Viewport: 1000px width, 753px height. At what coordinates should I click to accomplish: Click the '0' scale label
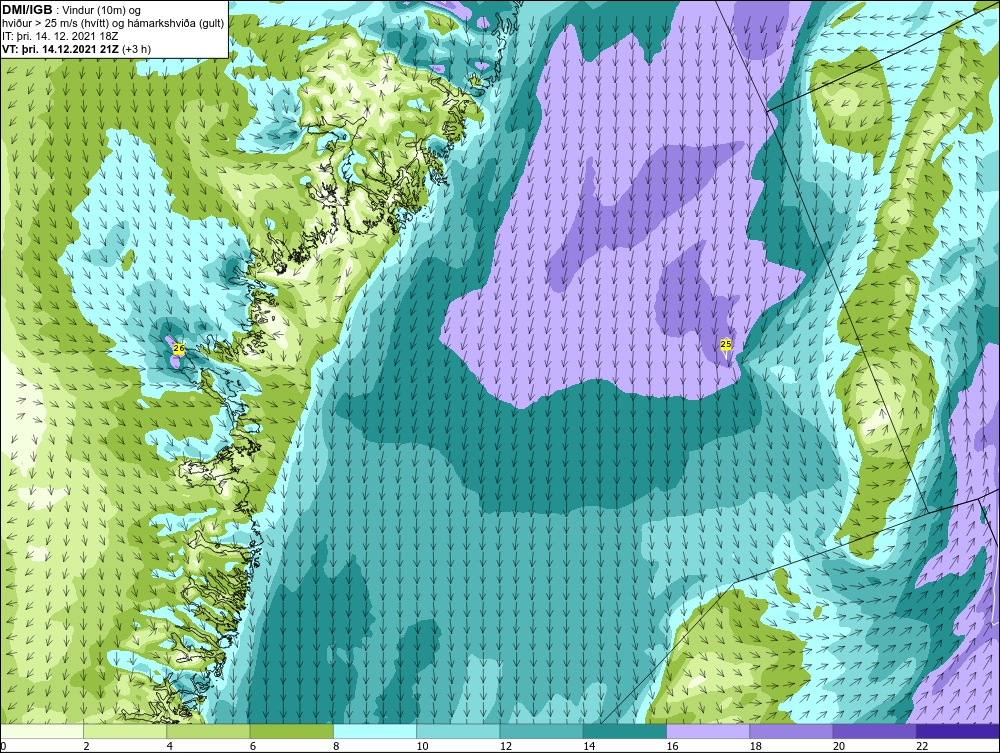pyautogui.click(x=3, y=747)
